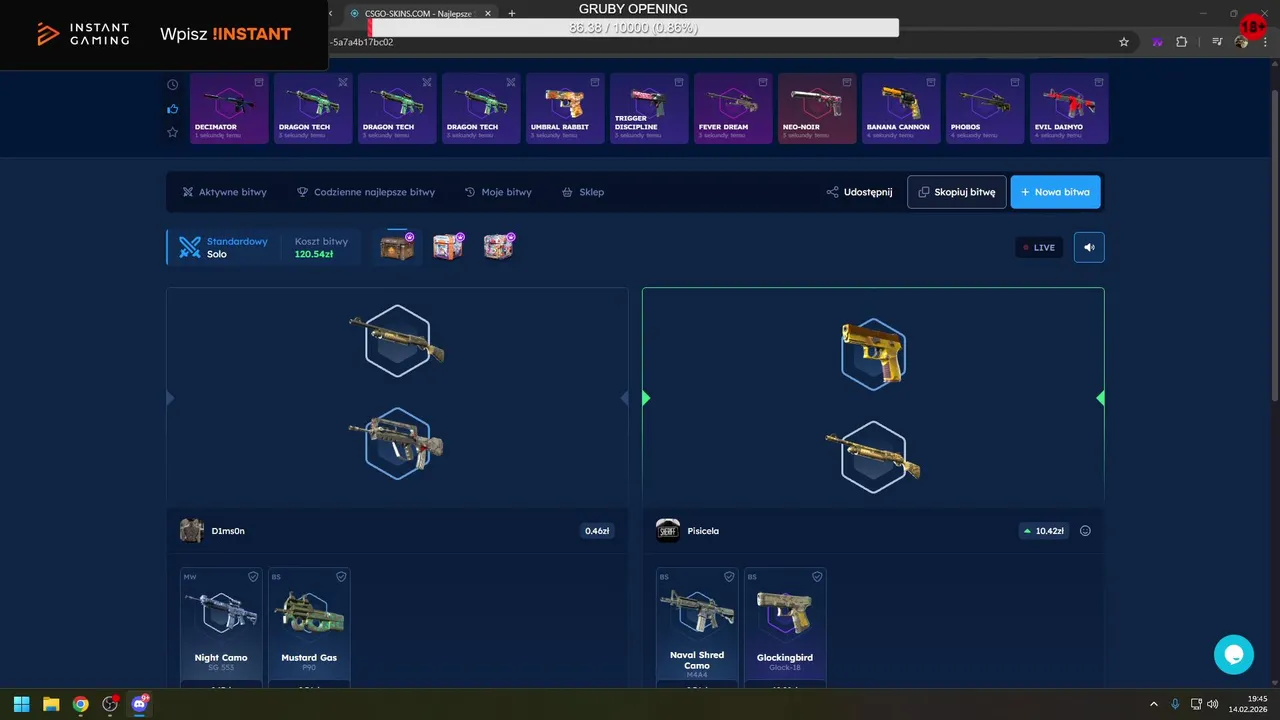Image resolution: width=1280 pixels, height=720 pixels.
Task: Mute the battle sound speaker button
Action: (1089, 247)
